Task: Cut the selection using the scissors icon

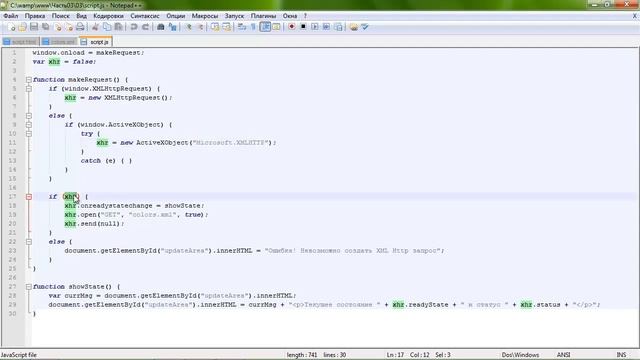Action: click(95, 27)
